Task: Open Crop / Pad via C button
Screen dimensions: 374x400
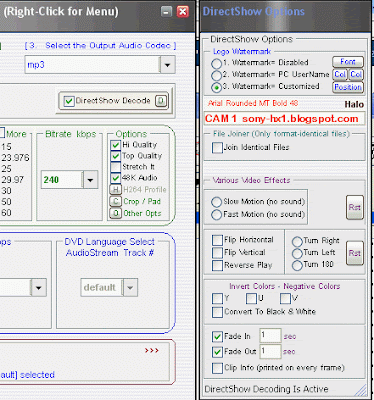Action: click(115, 201)
